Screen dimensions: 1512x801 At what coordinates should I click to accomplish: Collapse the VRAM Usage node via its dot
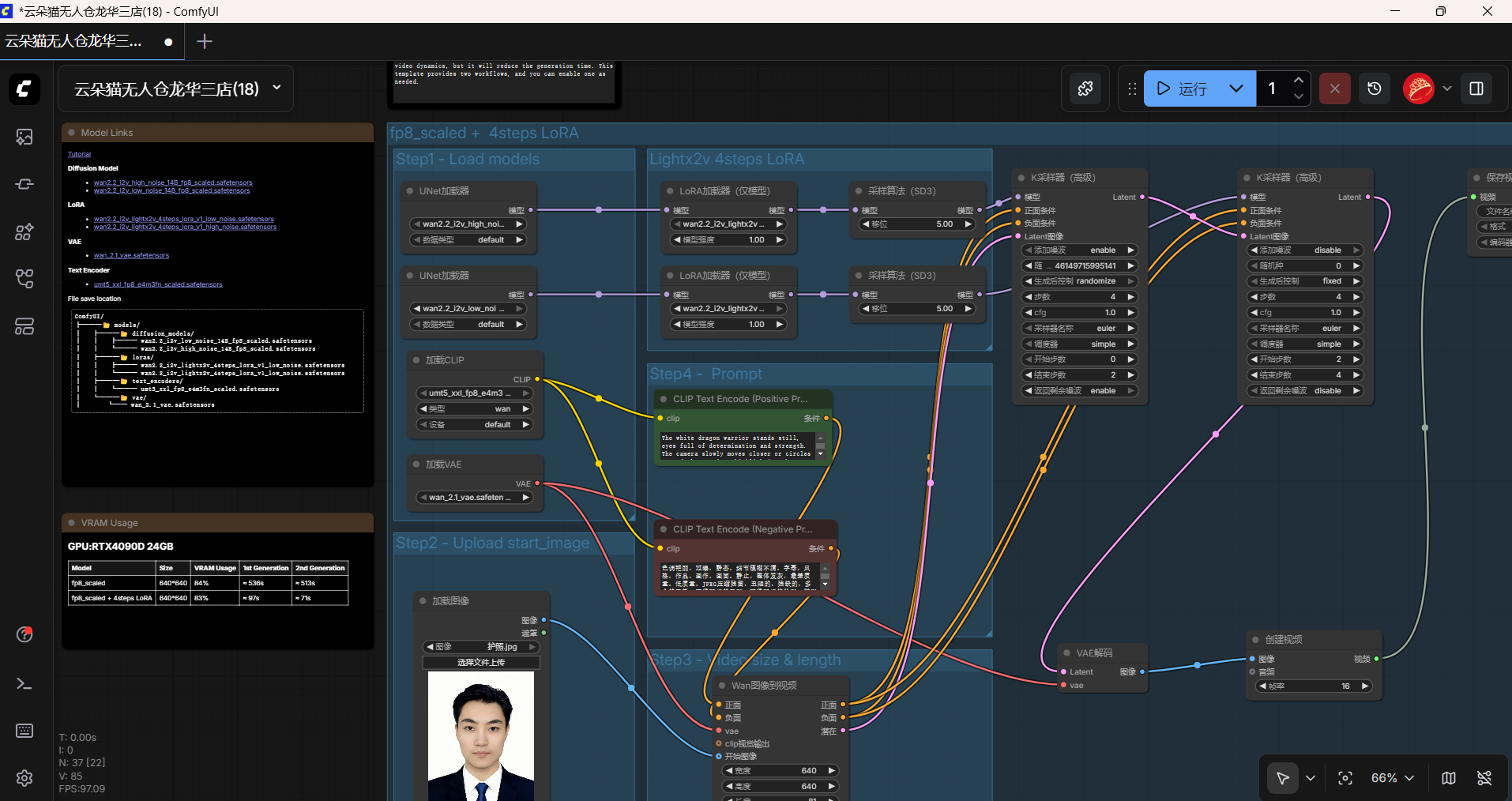71,523
